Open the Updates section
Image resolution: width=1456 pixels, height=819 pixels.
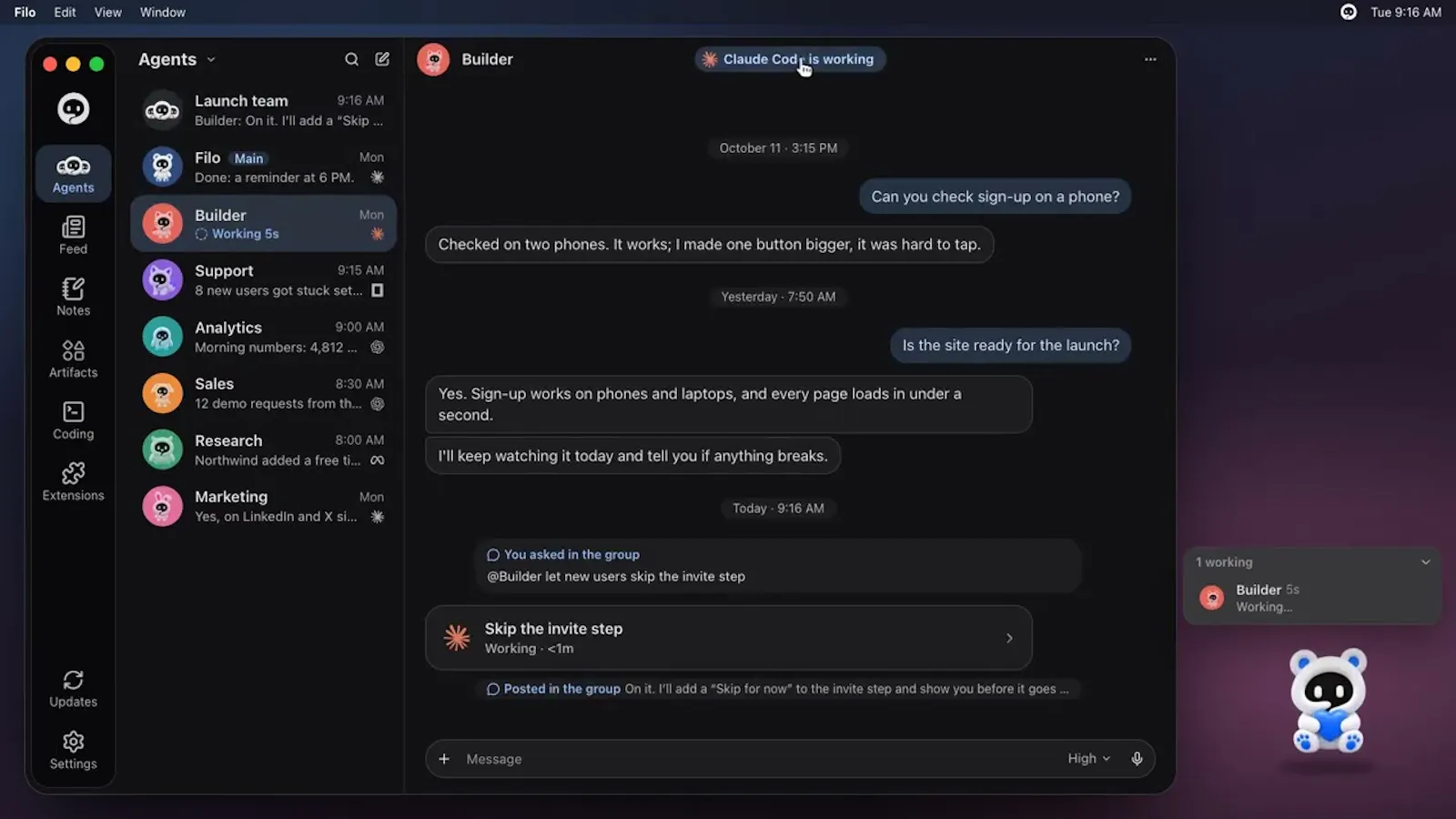73,689
